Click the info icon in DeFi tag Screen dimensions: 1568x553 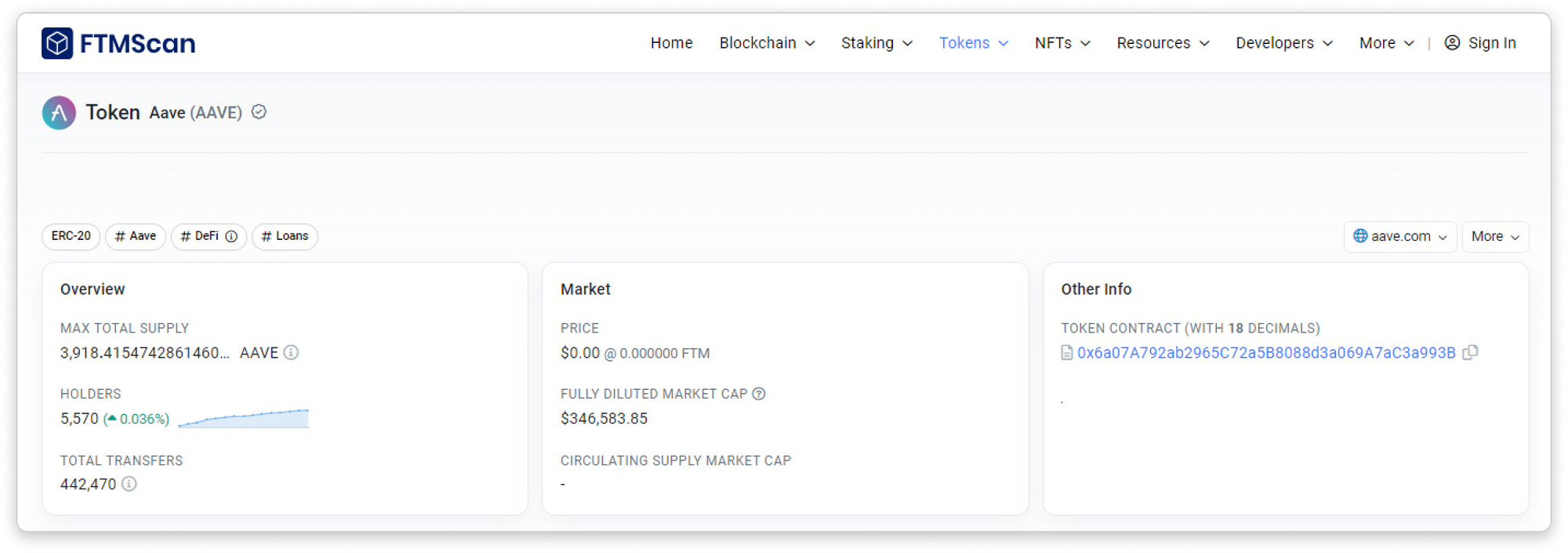[x=231, y=236]
